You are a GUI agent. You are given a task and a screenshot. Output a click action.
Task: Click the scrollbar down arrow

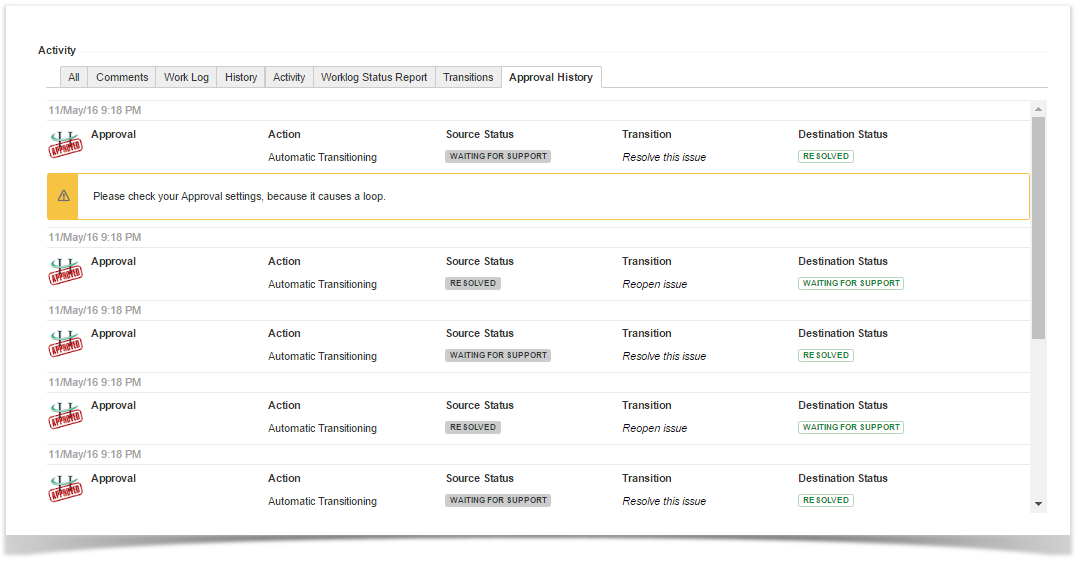(x=1038, y=504)
